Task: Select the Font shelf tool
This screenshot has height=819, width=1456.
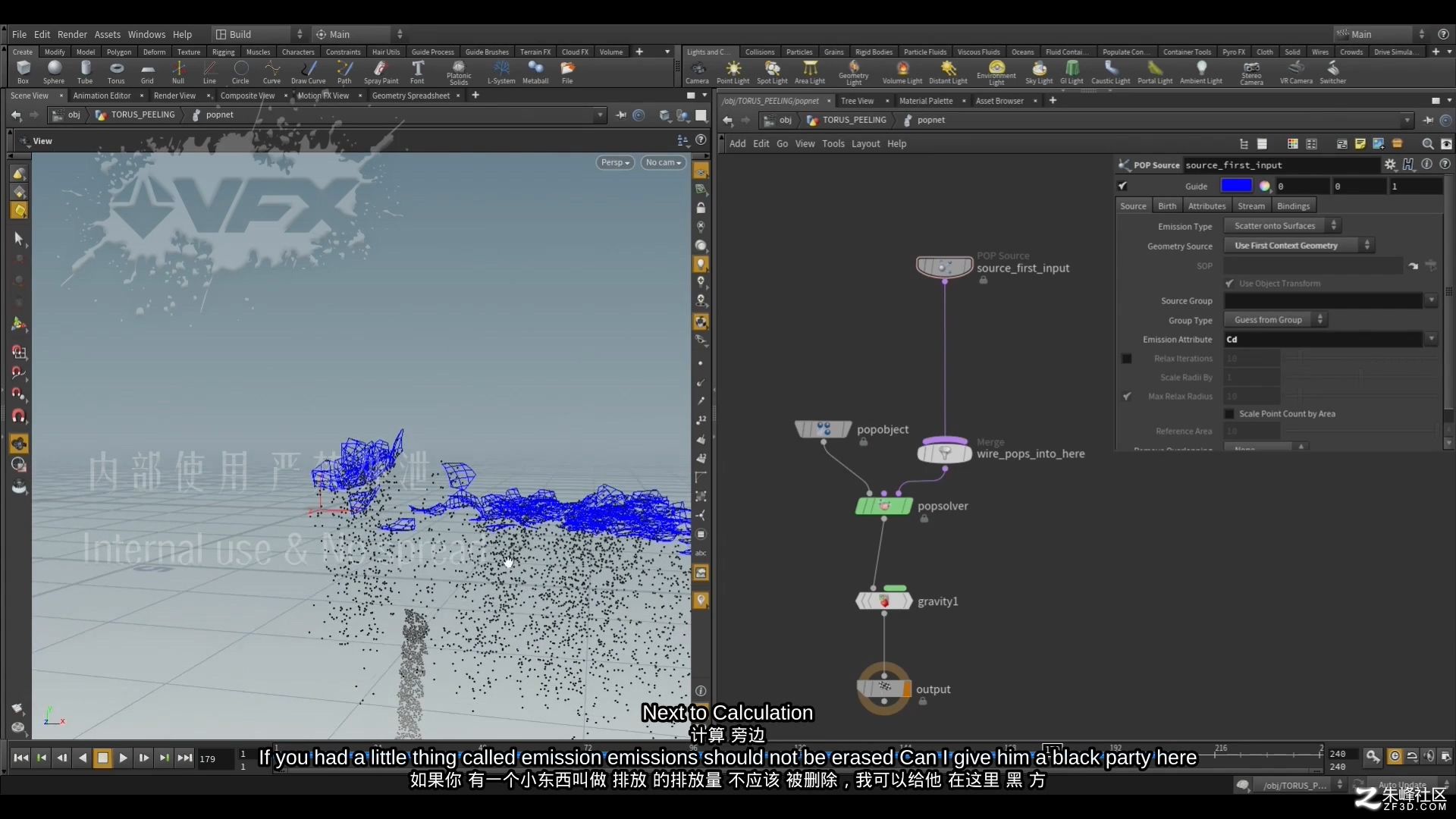Action: [x=417, y=72]
